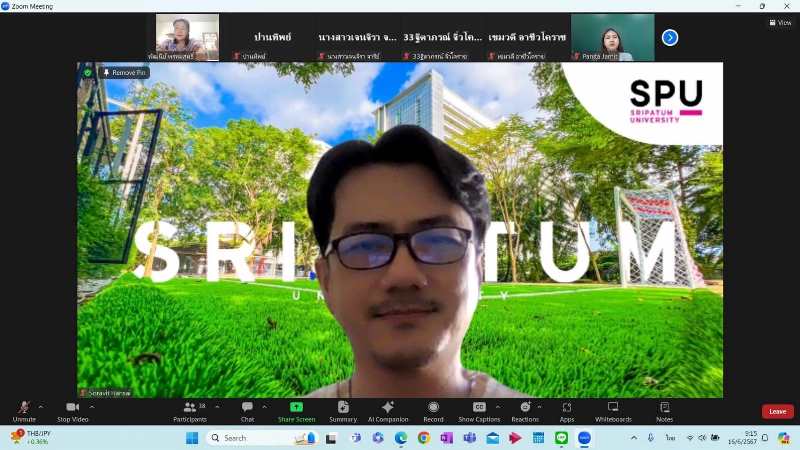Open colorful icon at taskbar far right
The width and height of the screenshot is (800, 450).
pyautogui.click(x=784, y=438)
